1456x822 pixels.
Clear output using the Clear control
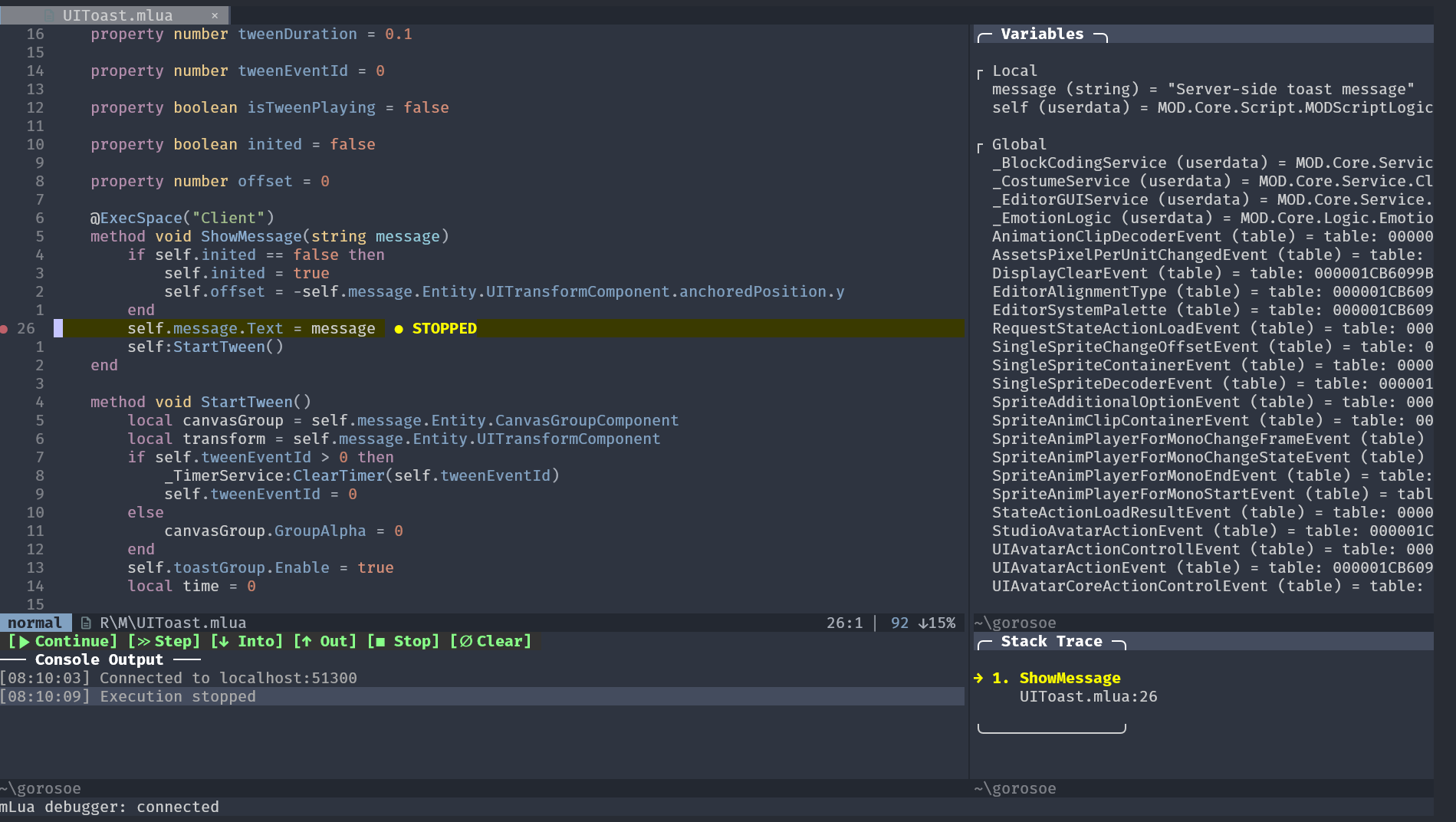(x=491, y=641)
